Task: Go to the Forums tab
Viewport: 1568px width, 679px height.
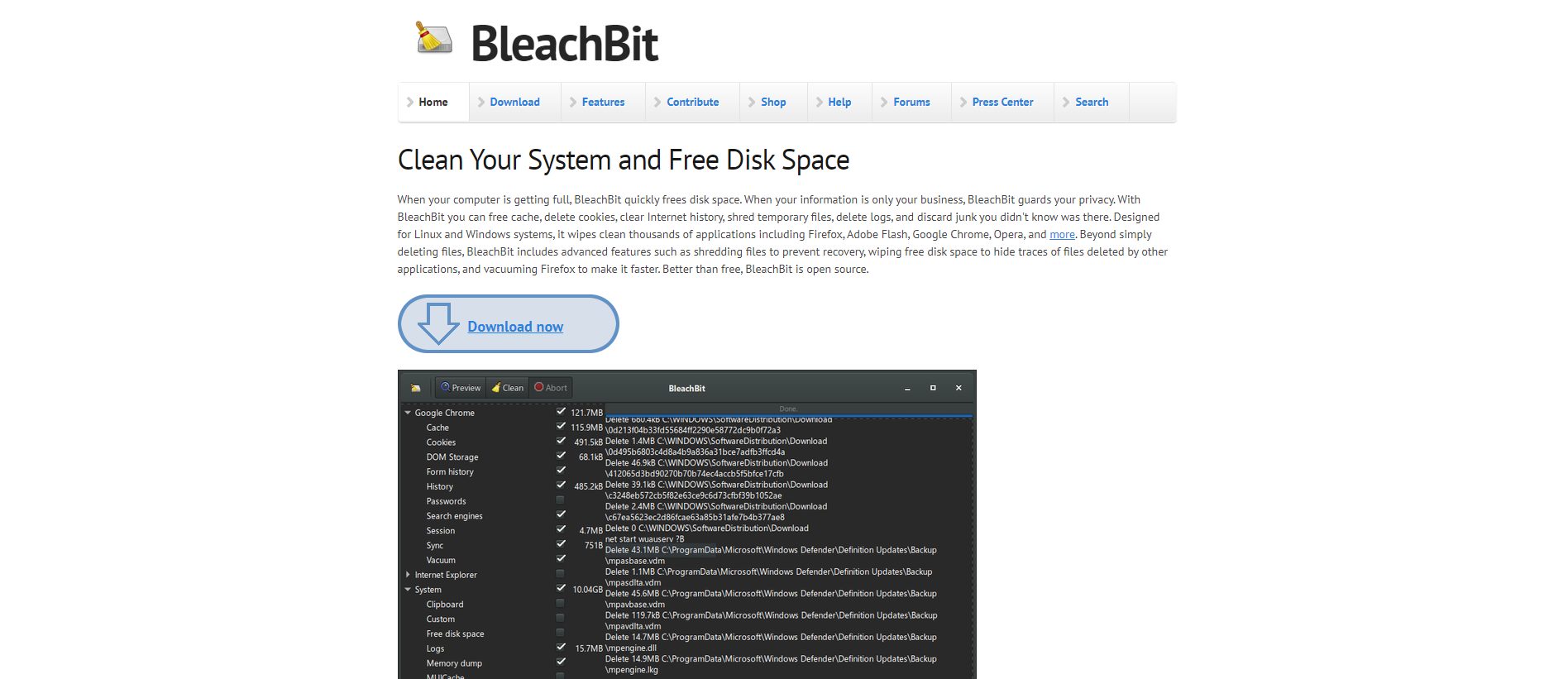Action: (911, 102)
